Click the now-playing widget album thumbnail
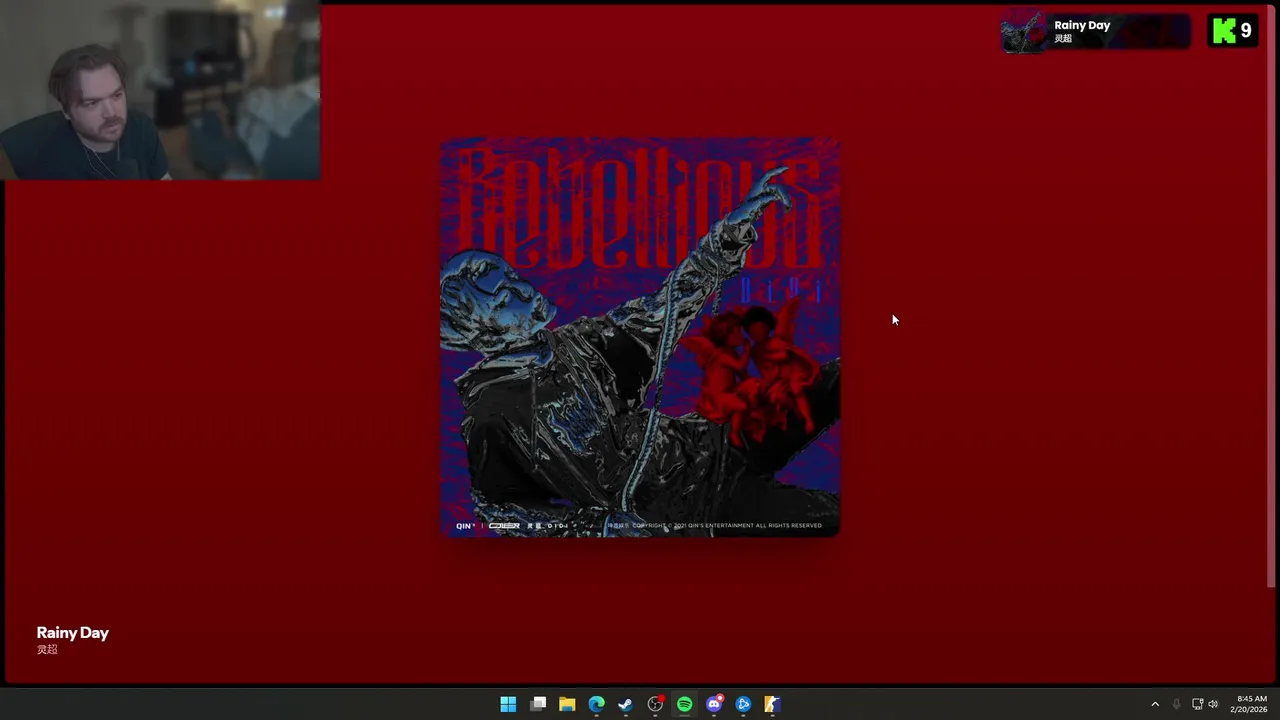The height and width of the screenshot is (720, 1280). pos(1024,32)
